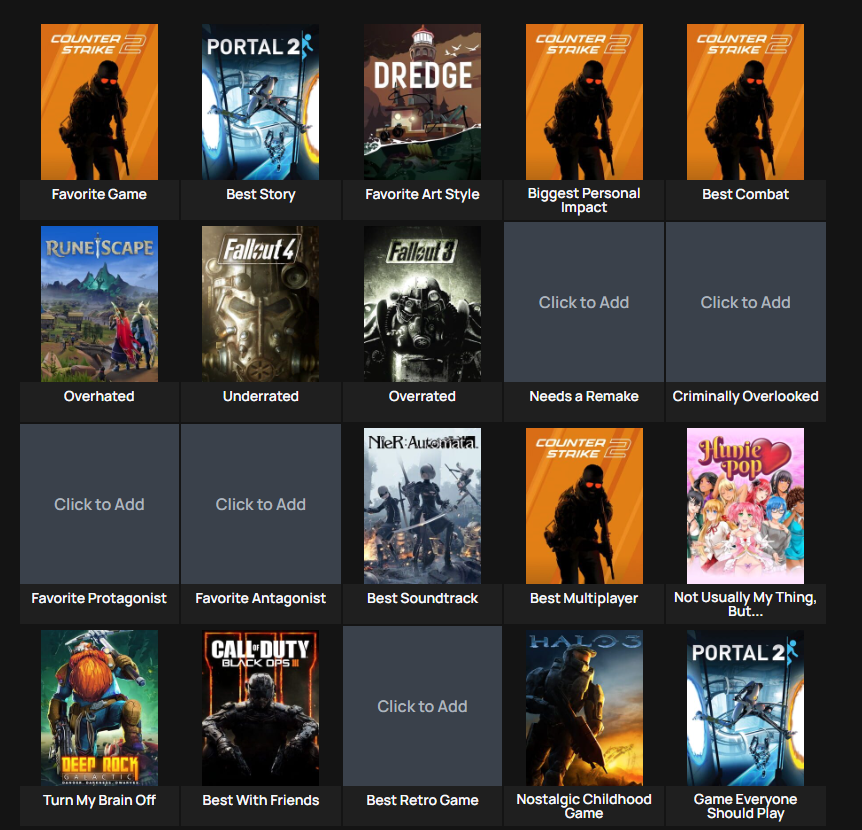Open the HuniePop cover in Not Usually My Thing
The height and width of the screenshot is (830, 862).
tap(745, 506)
